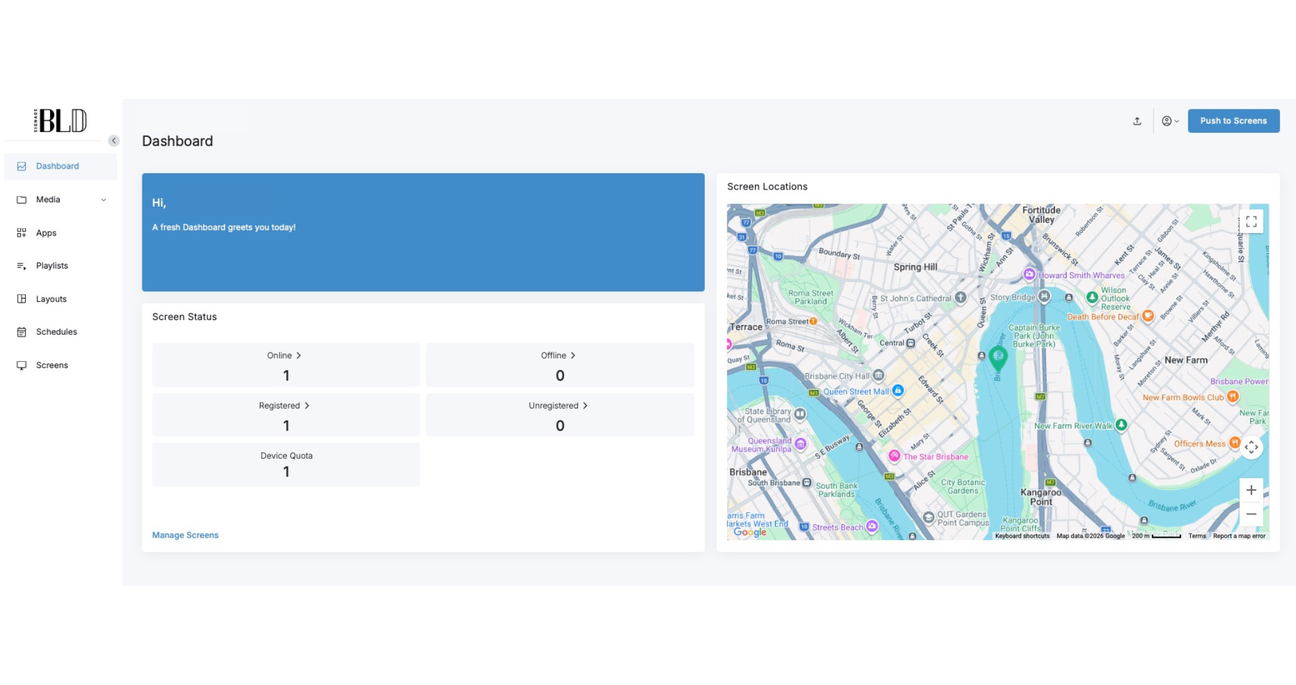Click the Layouts icon in sidebar
1296x685 pixels.
(22, 299)
